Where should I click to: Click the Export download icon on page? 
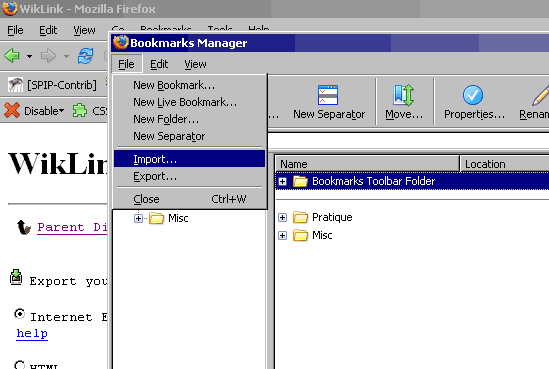click(16, 277)
